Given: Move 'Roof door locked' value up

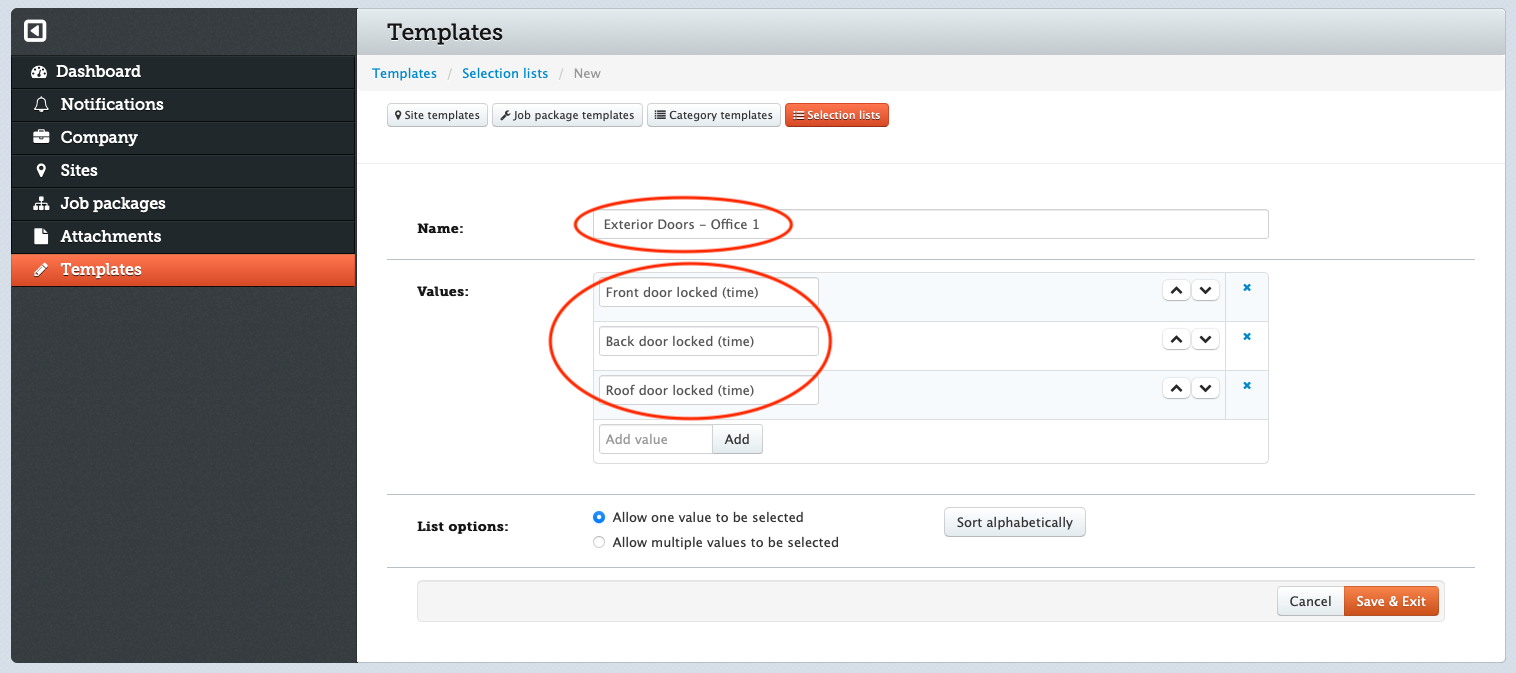Looking at the screenshot, I should pyautogui.click(x=1177, y=388).
